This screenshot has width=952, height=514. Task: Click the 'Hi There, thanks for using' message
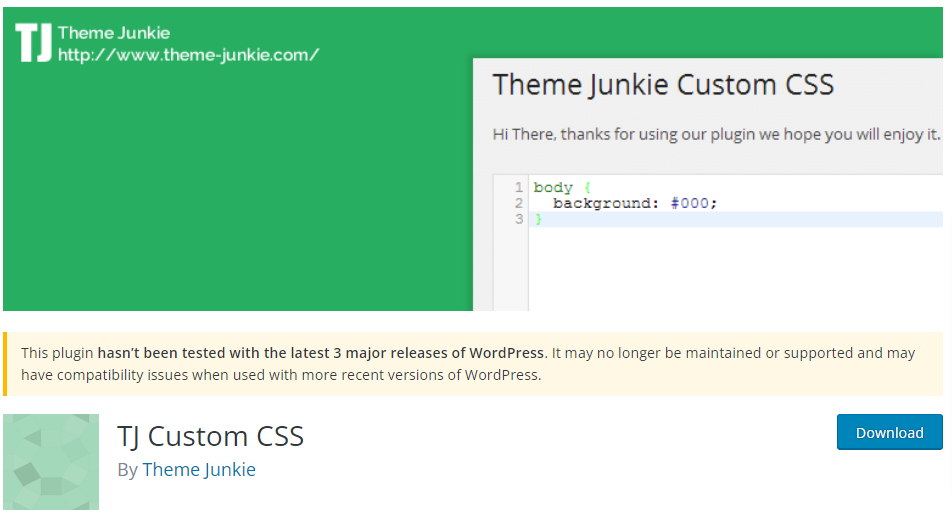coord(716,134)
